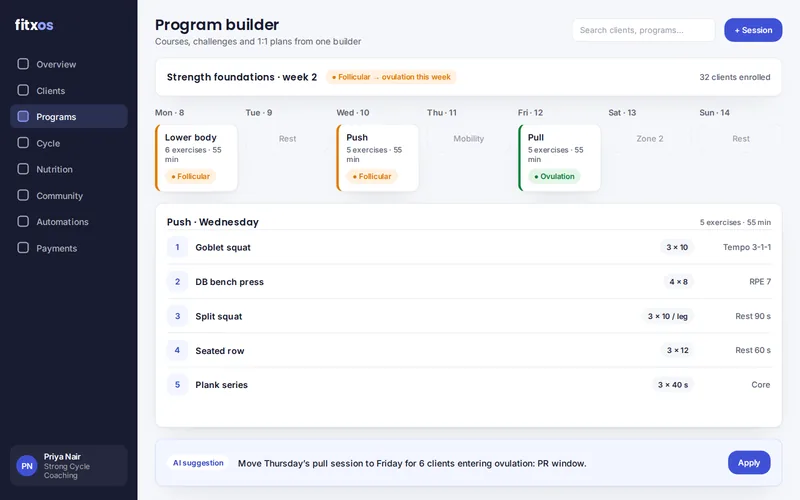Click the Seated row exercise name
This screenshot has height=500, width=800.
220,351
